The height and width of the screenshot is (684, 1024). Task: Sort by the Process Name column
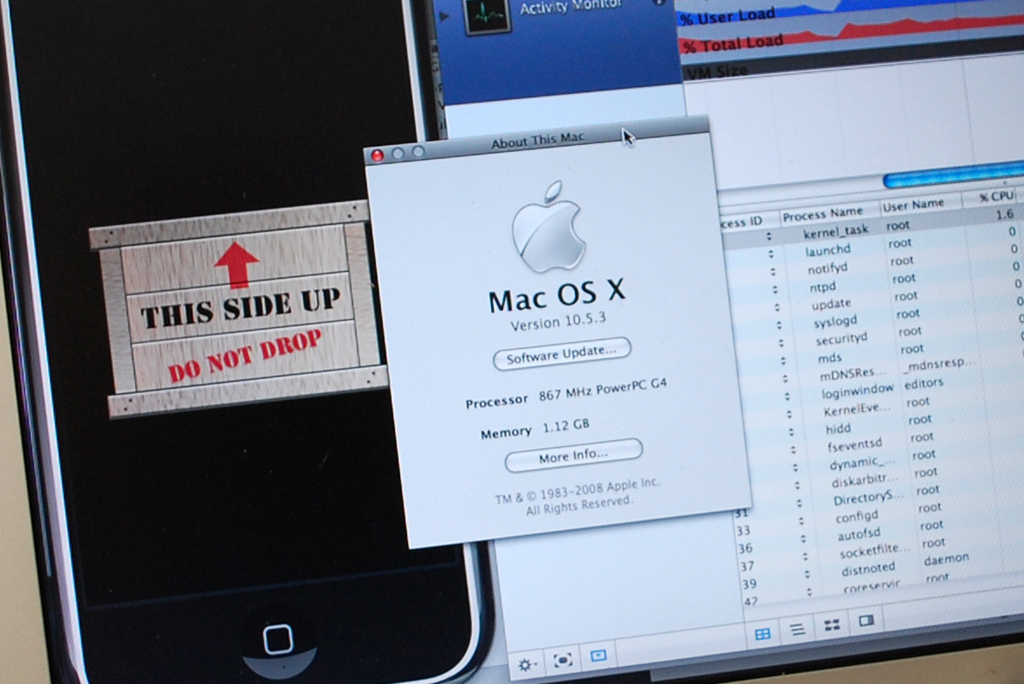823,214
